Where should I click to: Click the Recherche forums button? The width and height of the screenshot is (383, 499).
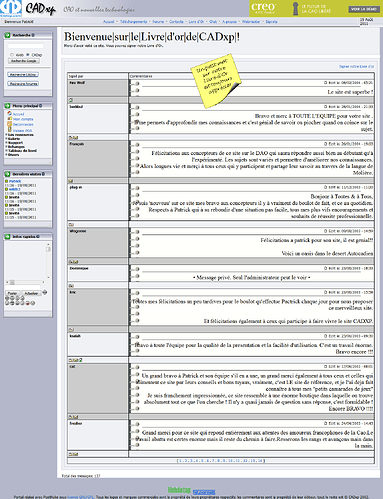(x=23, y=84)
